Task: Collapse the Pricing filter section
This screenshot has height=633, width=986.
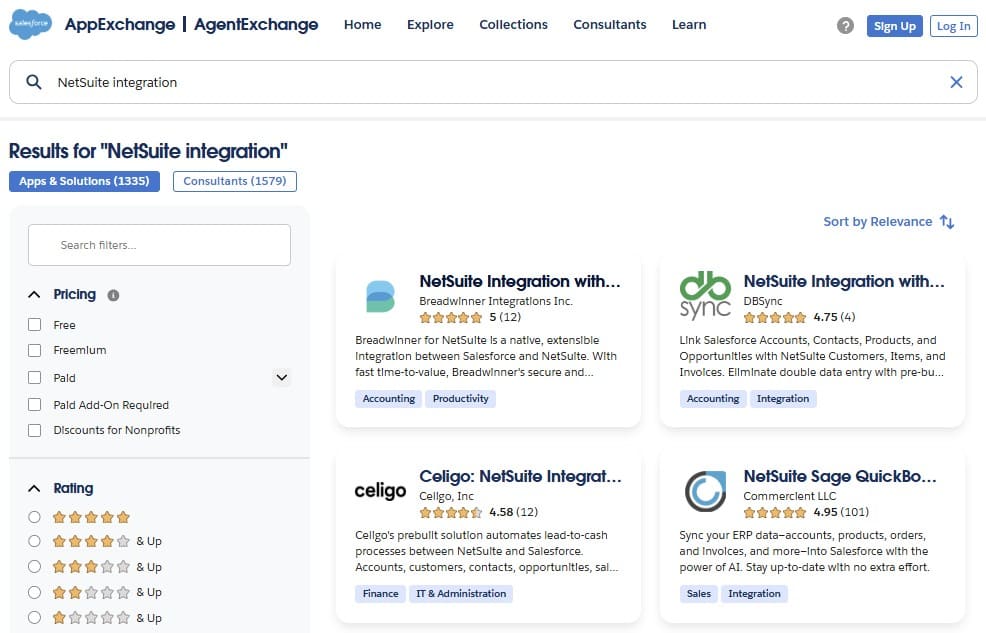Action: click(33, 294)
